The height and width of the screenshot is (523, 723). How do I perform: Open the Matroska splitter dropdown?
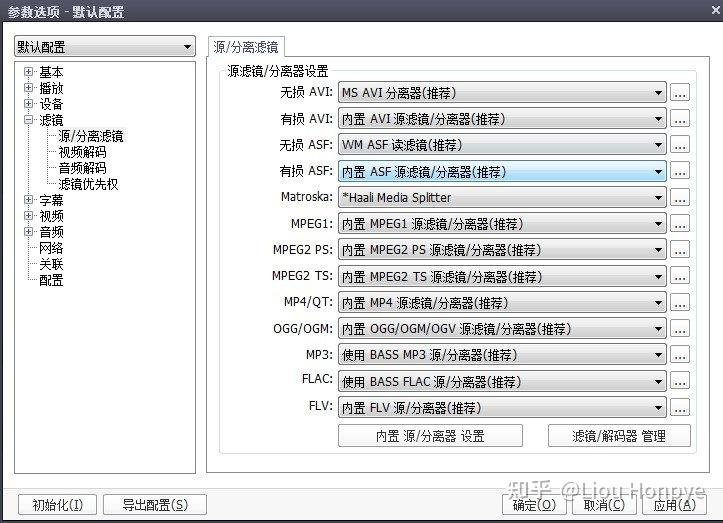[x=502, y=198]
